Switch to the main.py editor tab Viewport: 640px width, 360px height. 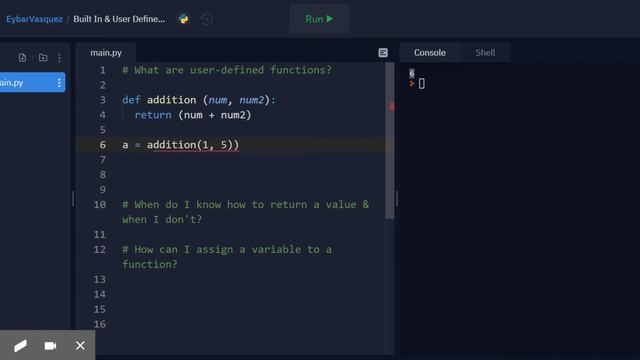[106, 53]
